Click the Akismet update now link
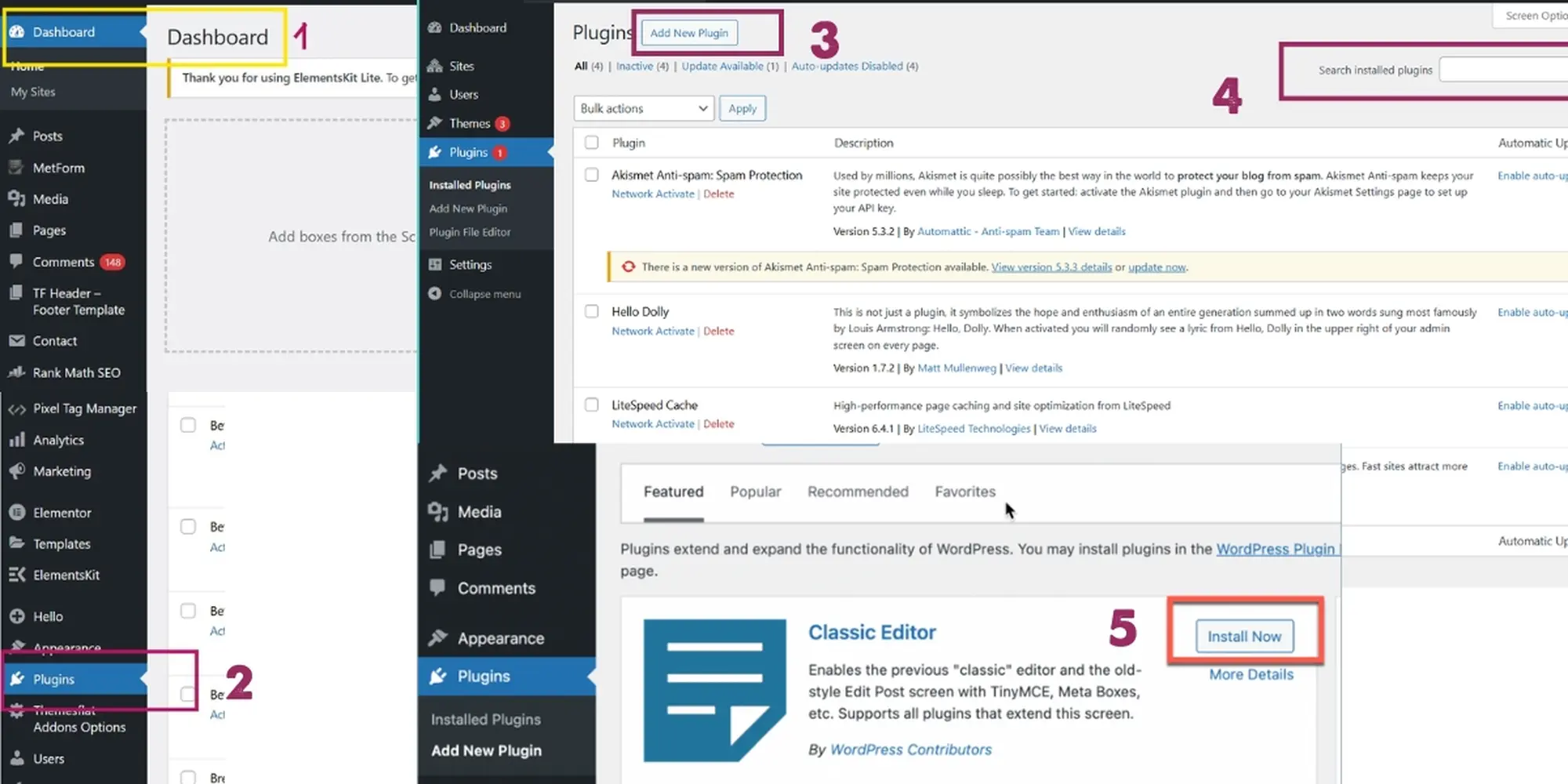This screenshot has width=1568, height=784. [x=1156, y=267]
